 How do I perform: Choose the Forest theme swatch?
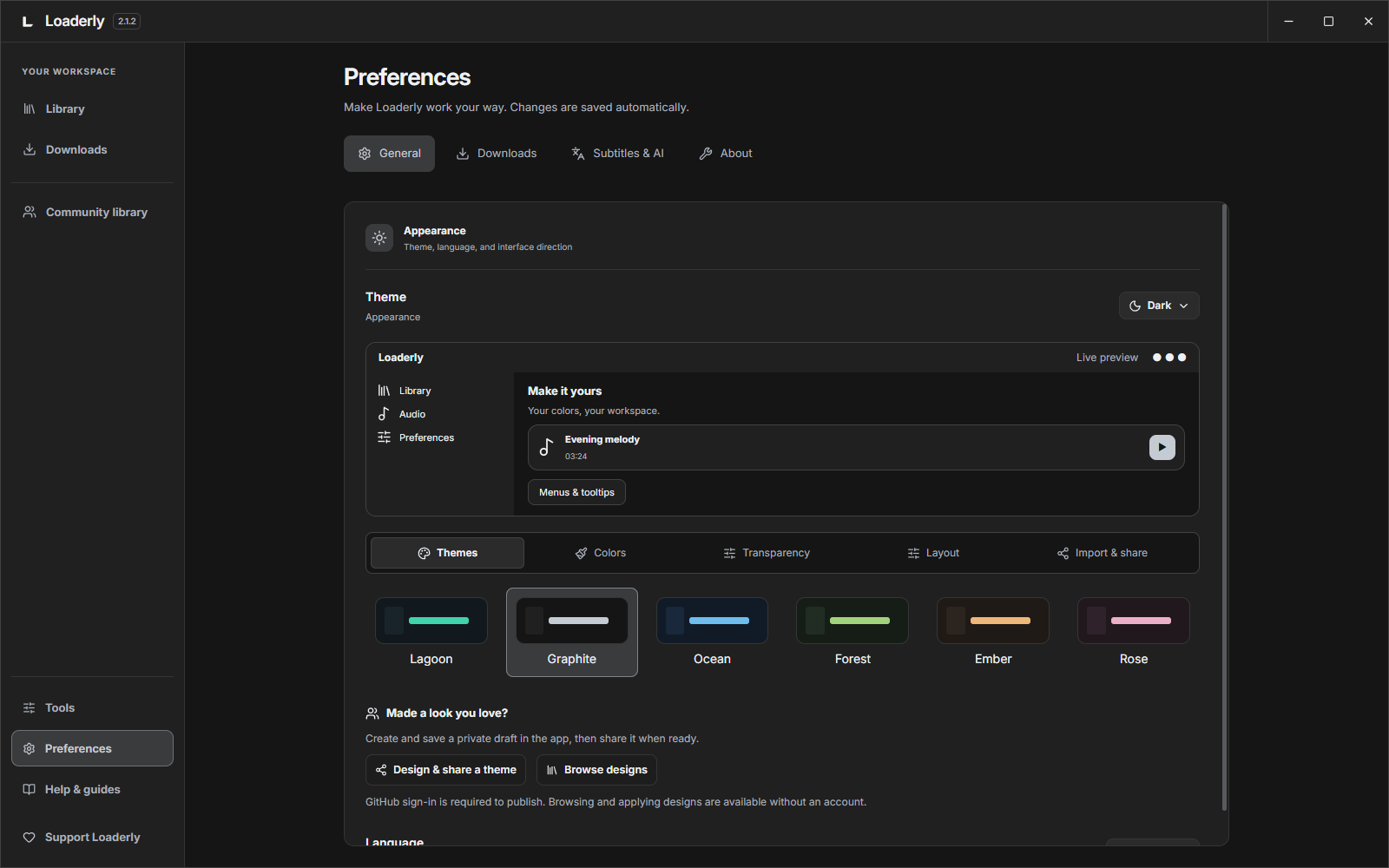coord(852,633)
